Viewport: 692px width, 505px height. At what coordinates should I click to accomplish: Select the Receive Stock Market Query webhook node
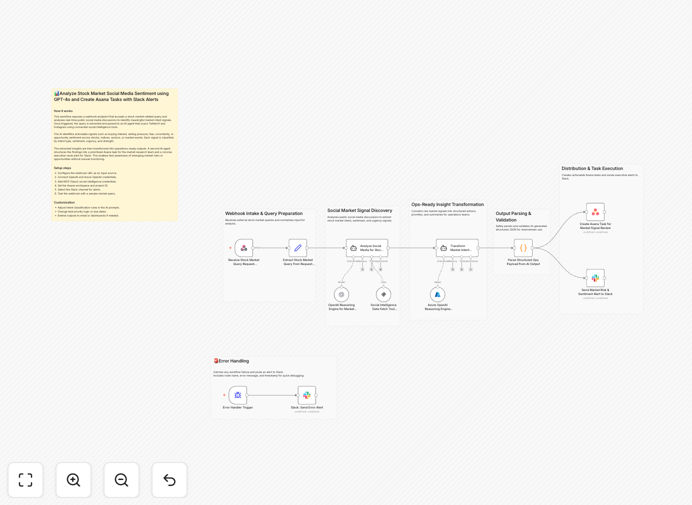point(244,248)
